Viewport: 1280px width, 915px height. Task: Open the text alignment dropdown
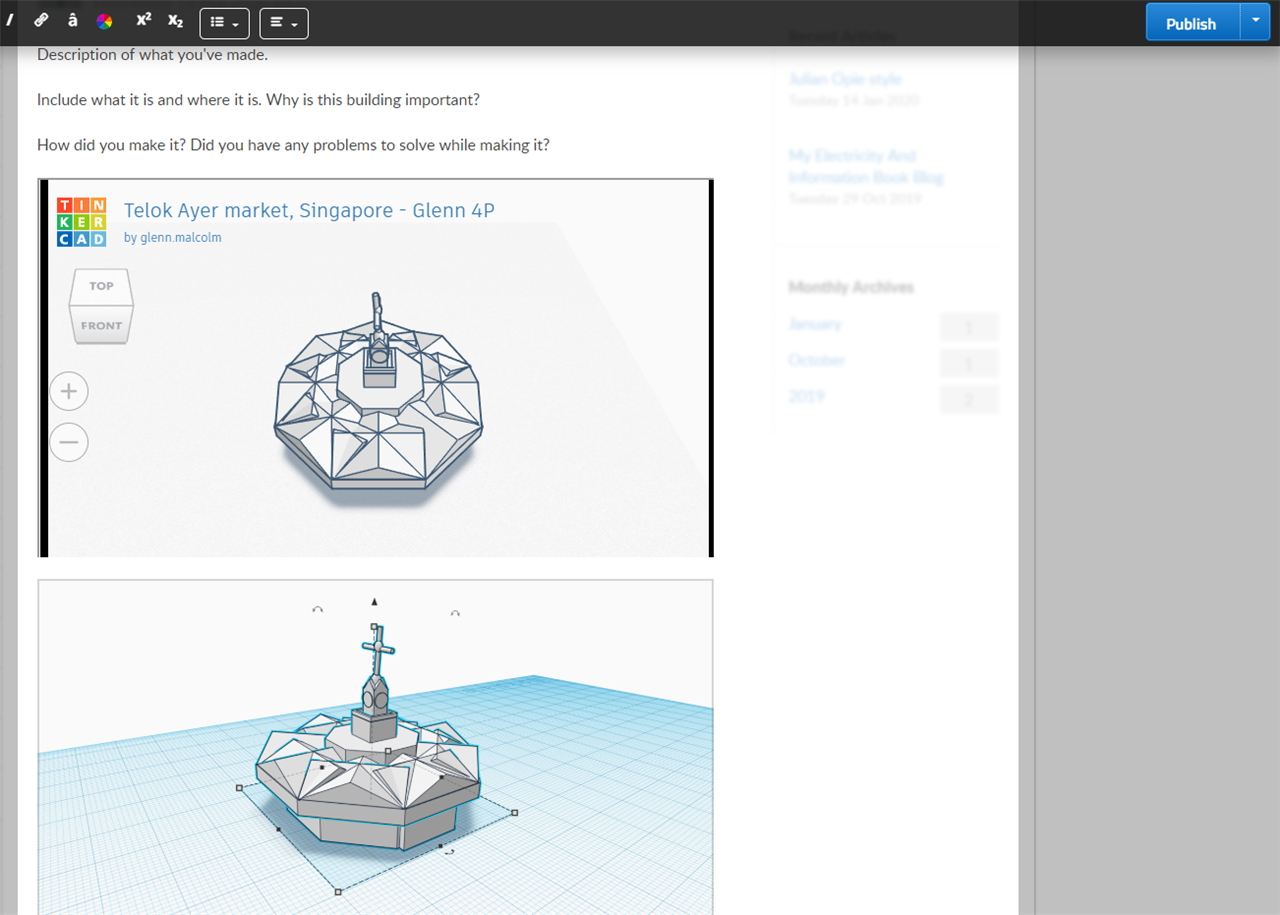click(x=284, y=23)
